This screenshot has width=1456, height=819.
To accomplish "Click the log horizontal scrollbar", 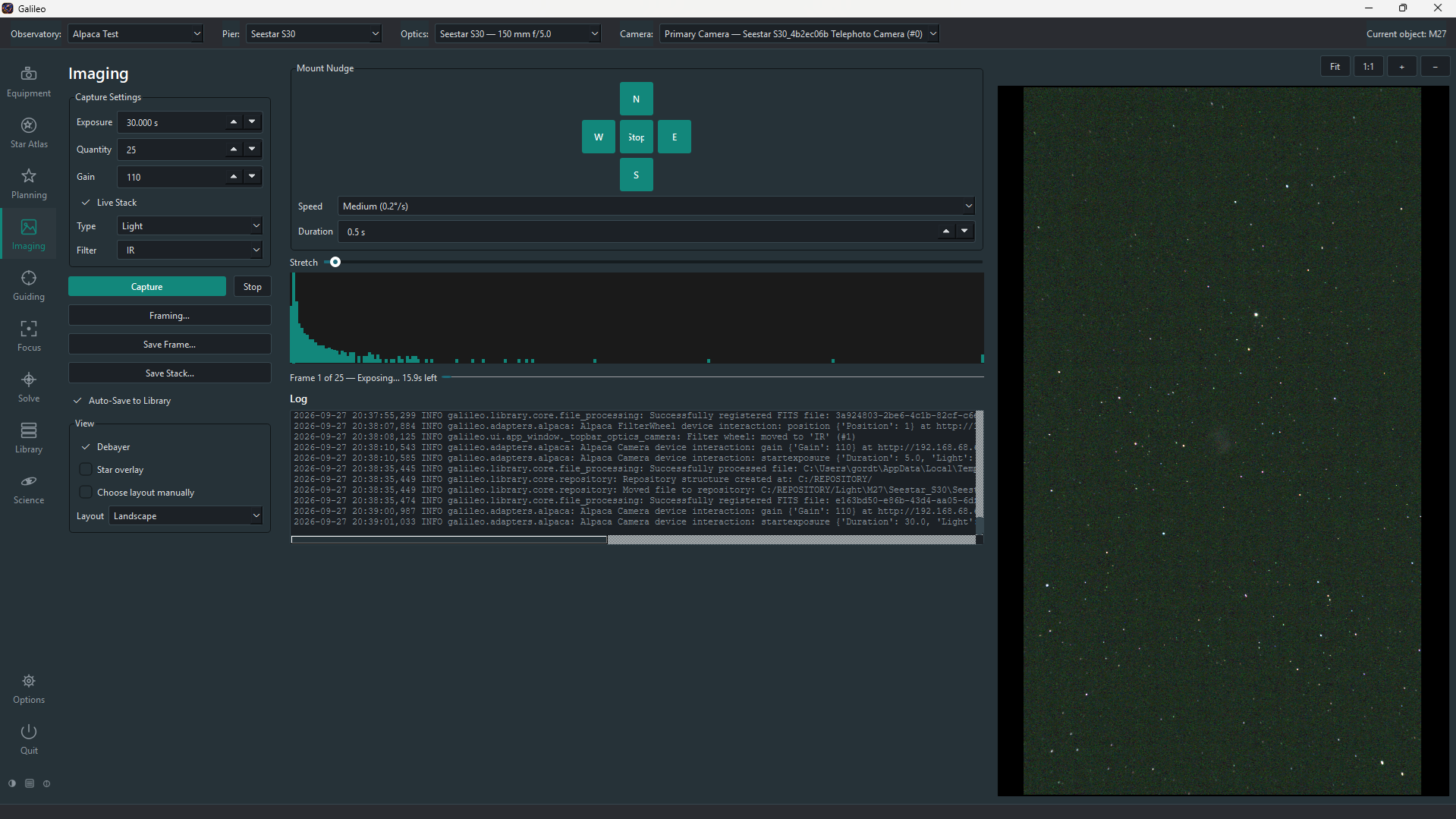I will [634, 540].
